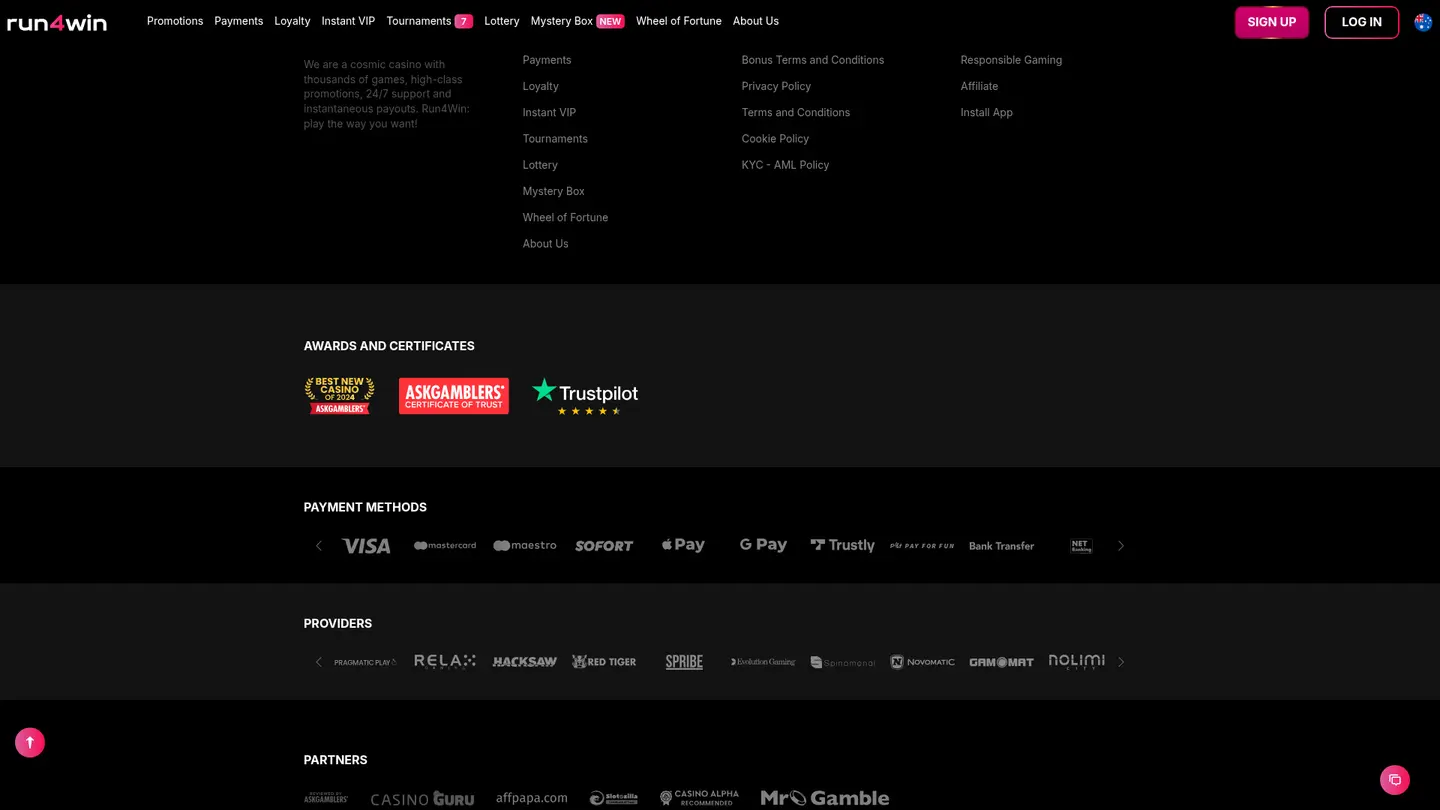Open Wheel of Fortune in top navigation
1440x810 pixels.
(679, 21)
